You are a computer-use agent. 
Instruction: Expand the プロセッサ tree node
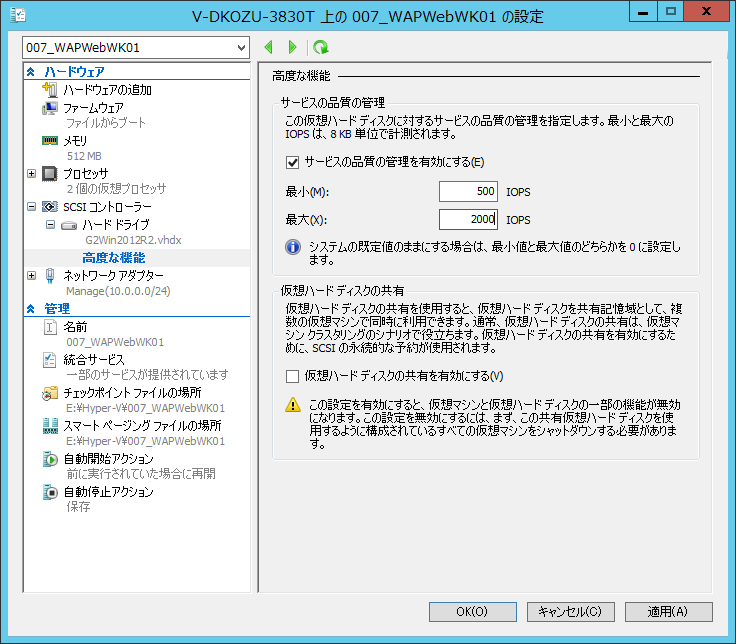click(31, 174)
